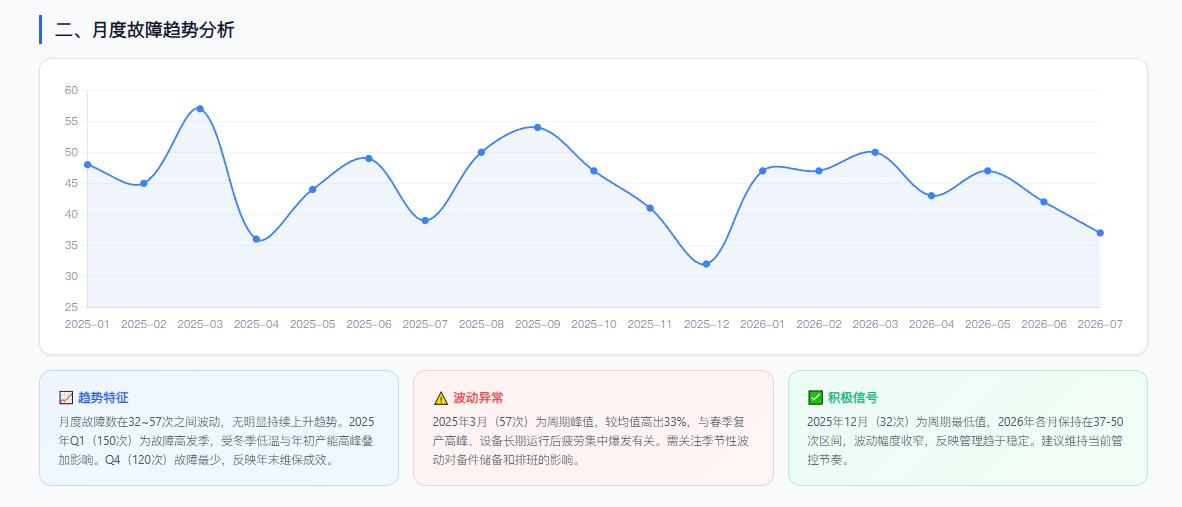Click the x-axis label 2026-05
1182x507 pixels.
988,324
